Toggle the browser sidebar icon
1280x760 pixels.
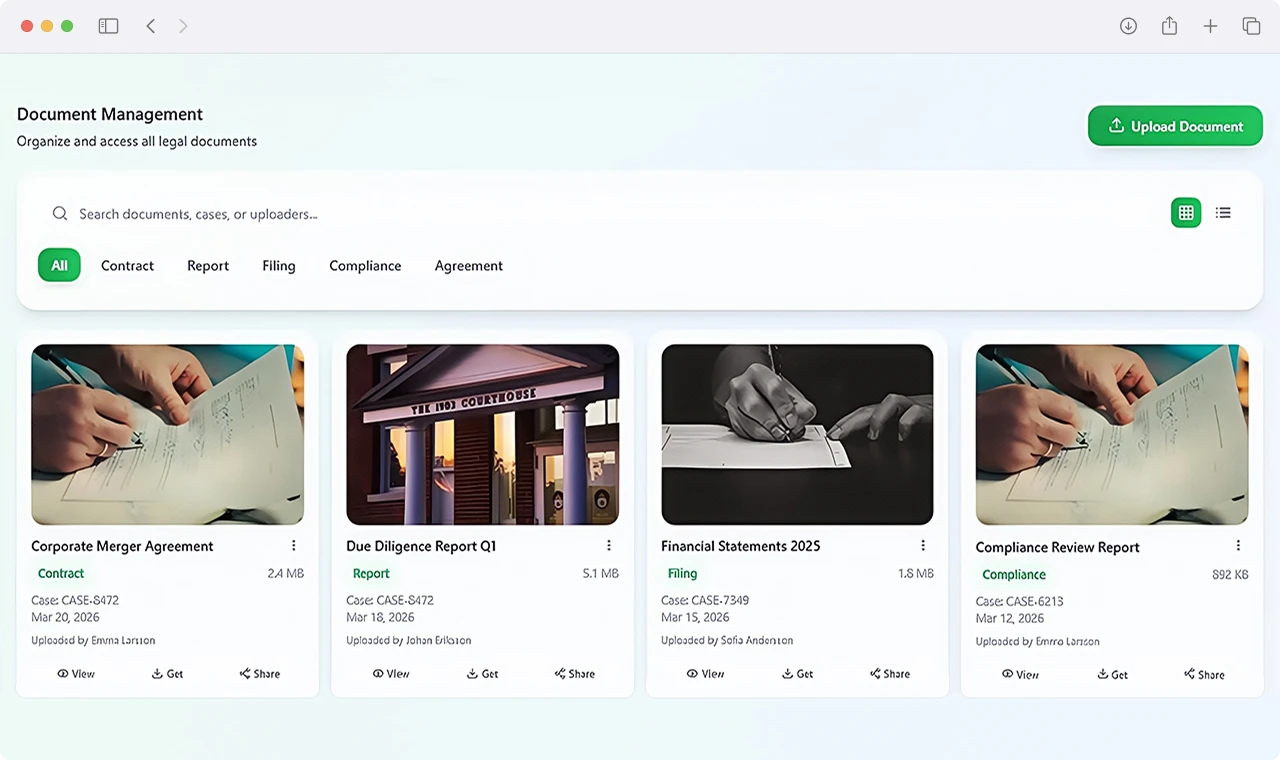click(x=108, y=26)
